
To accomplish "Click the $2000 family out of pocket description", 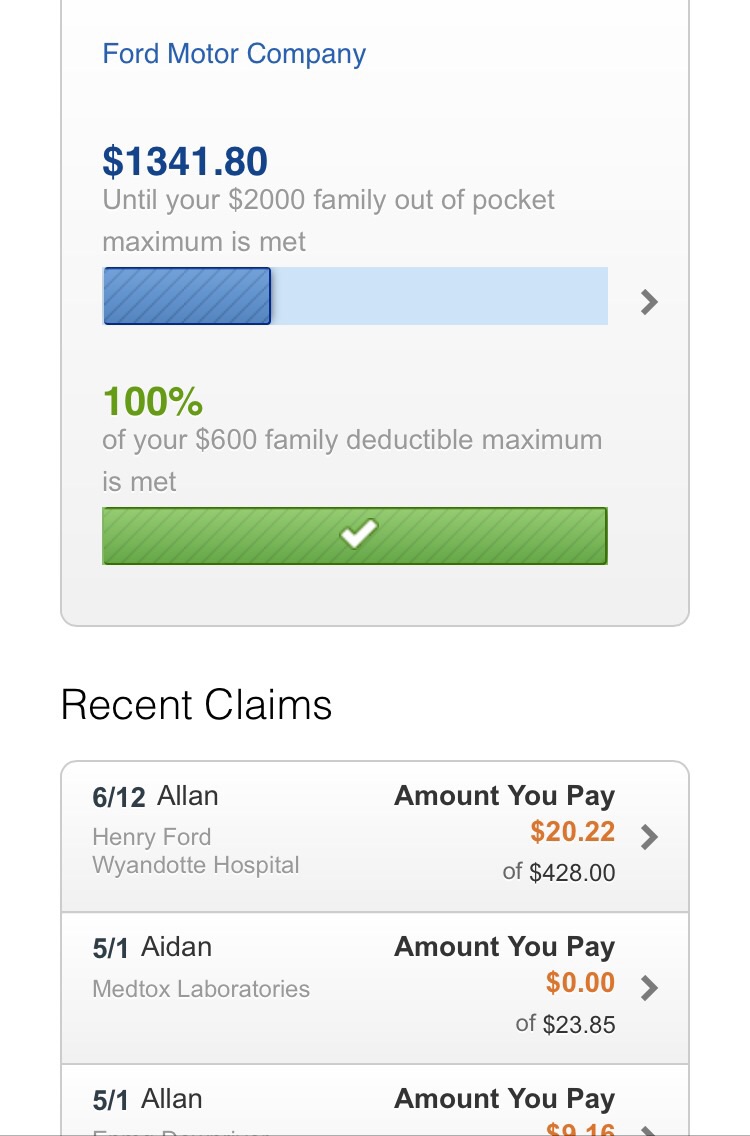I will 328,220.
